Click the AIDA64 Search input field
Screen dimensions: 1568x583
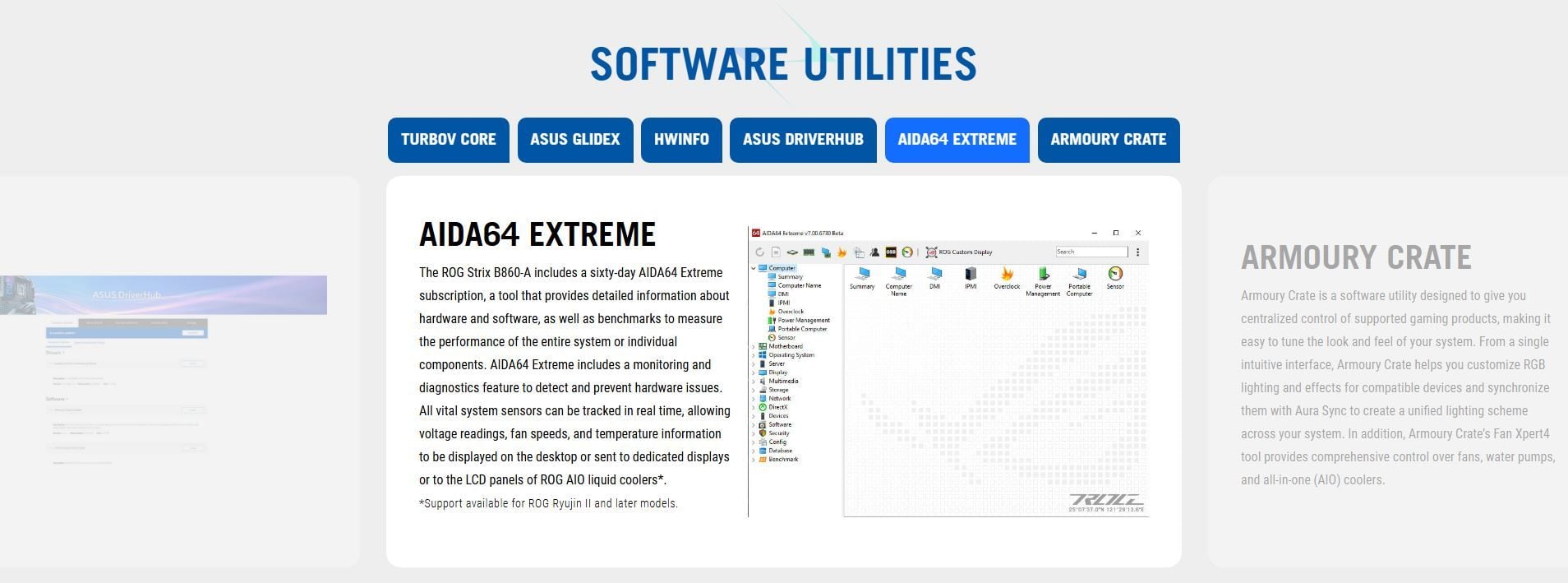click(1091, 252)
